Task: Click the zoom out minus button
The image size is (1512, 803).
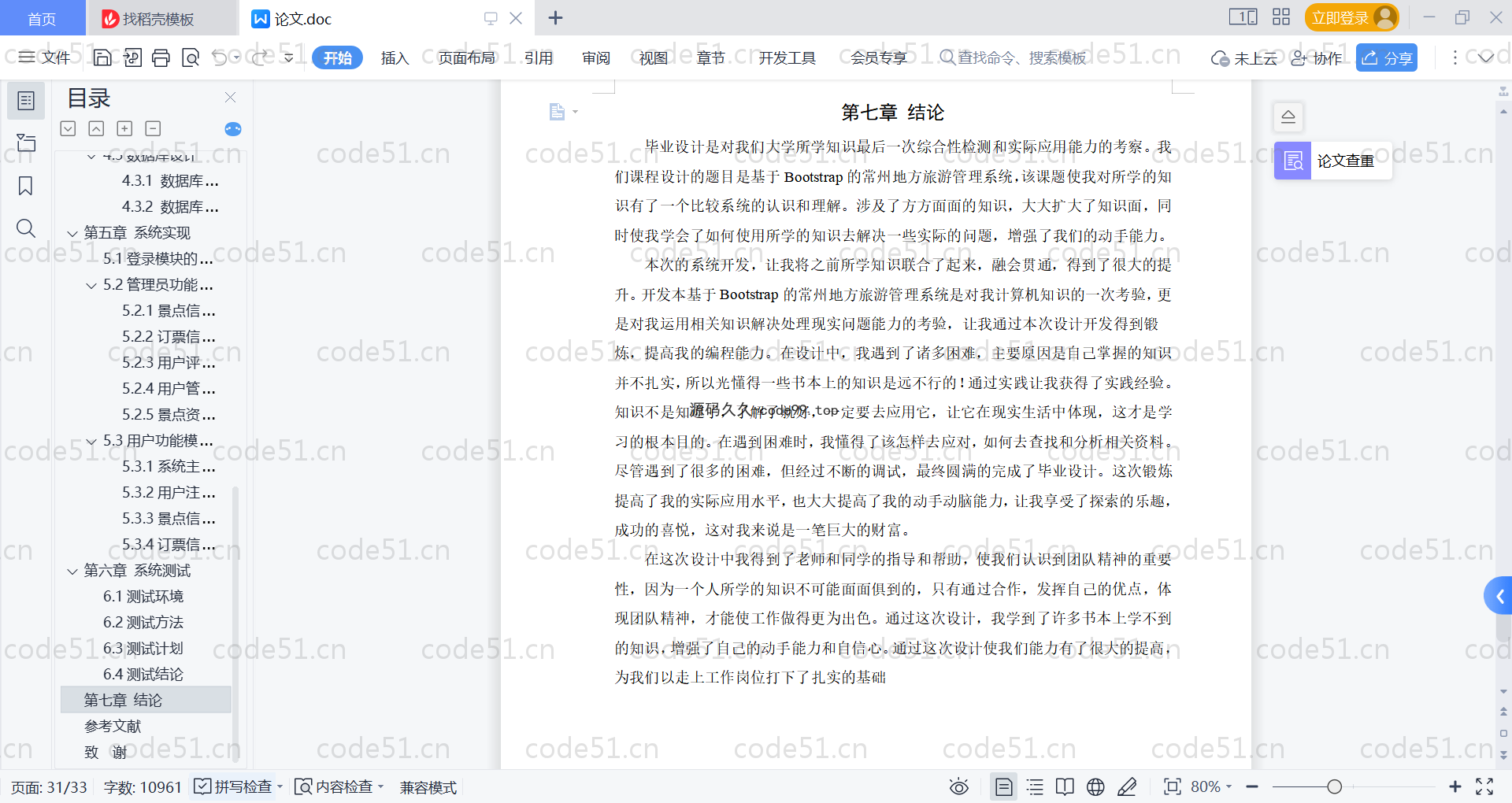Action: coord(1252,786)
